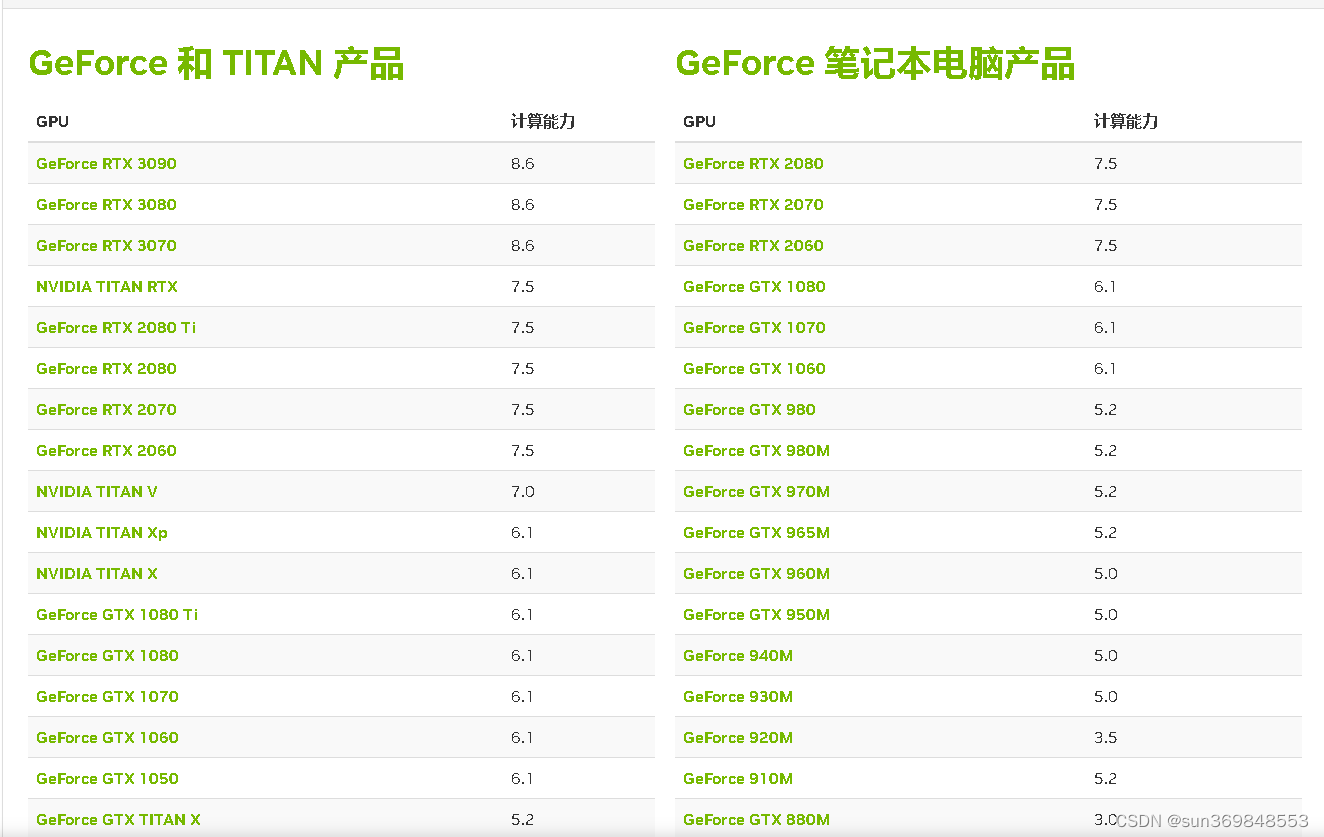The image size is (1324, 837).
Task: Open the NVIDIA TITAN Xp link
Action: pos(102,532)
